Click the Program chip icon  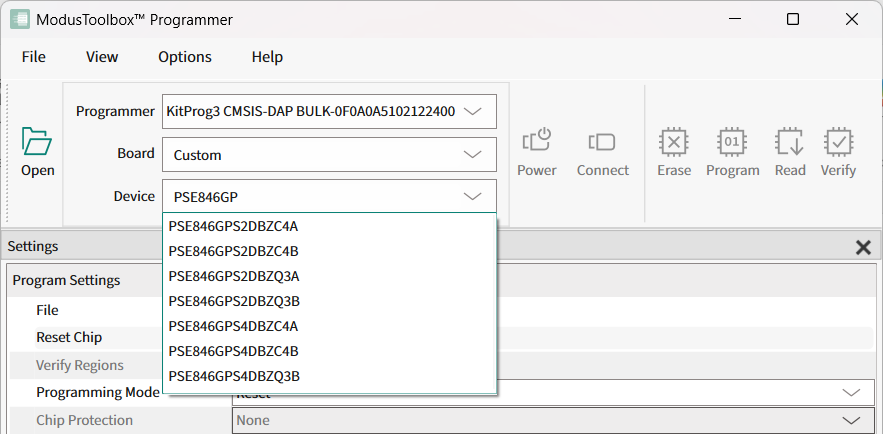click(732, 142)
